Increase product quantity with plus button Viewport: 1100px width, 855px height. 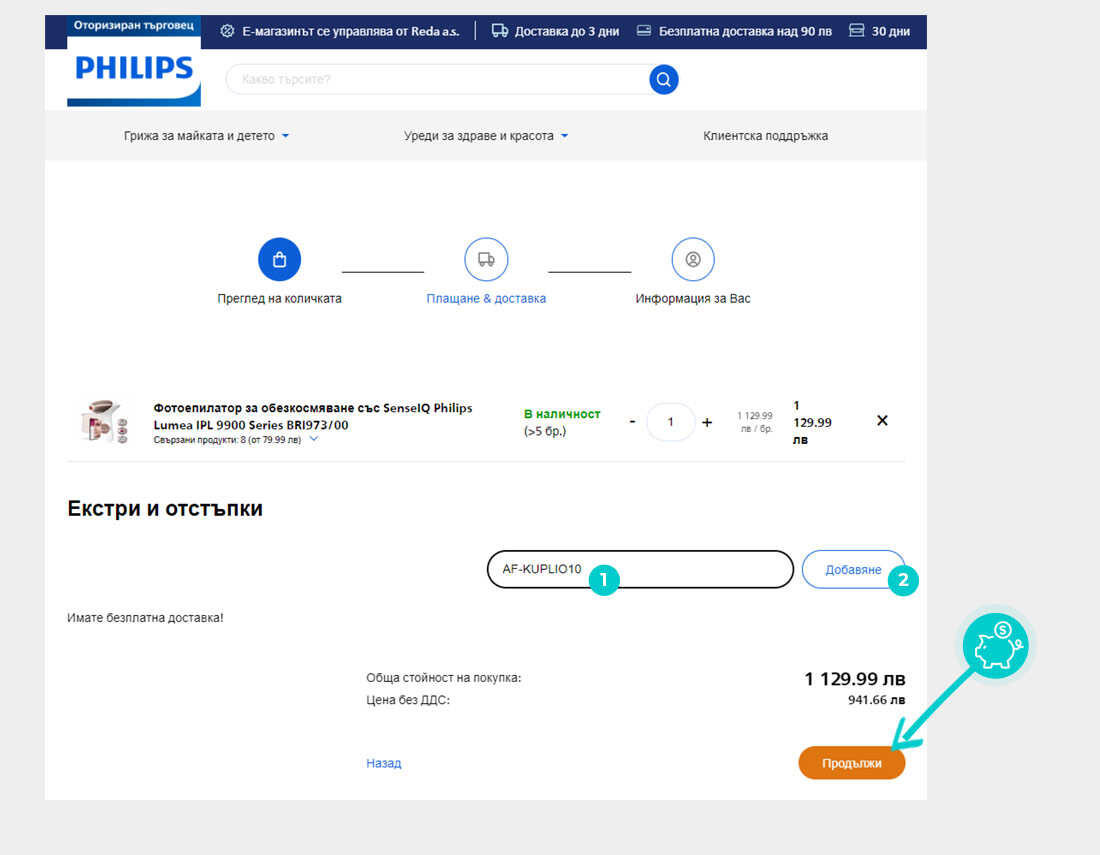[707, 422]
